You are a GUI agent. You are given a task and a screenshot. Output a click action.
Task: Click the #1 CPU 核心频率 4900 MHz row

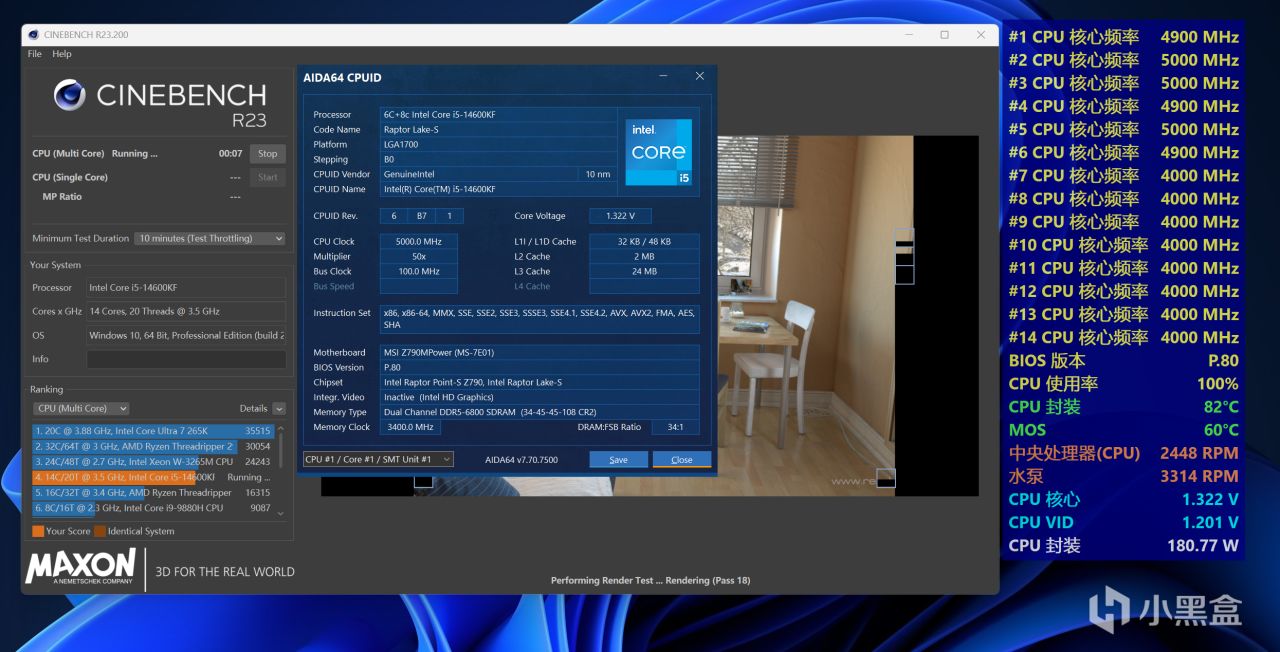click(x=1123, y=37)
